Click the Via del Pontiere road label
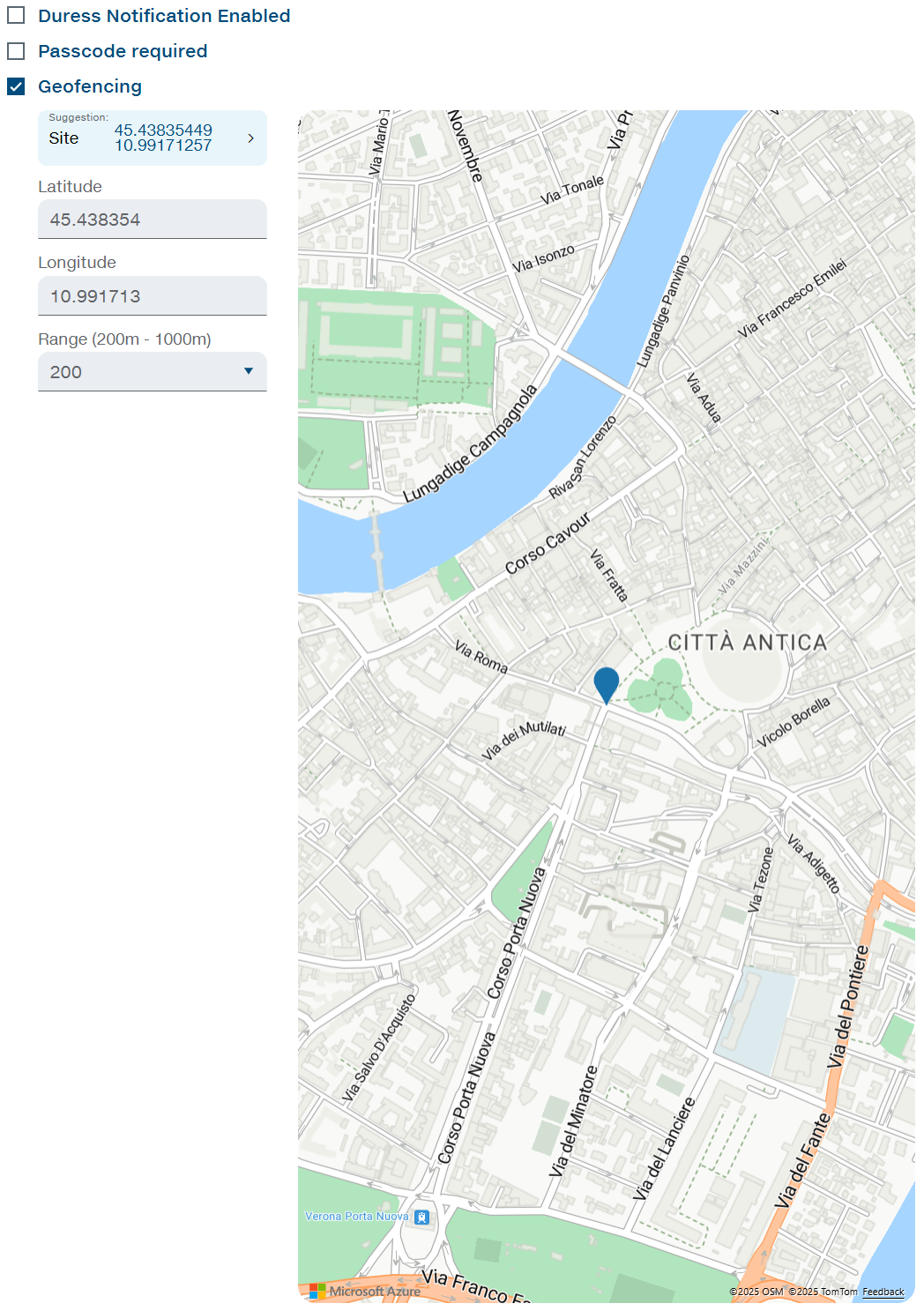924x1311 pixels. 848,1006
